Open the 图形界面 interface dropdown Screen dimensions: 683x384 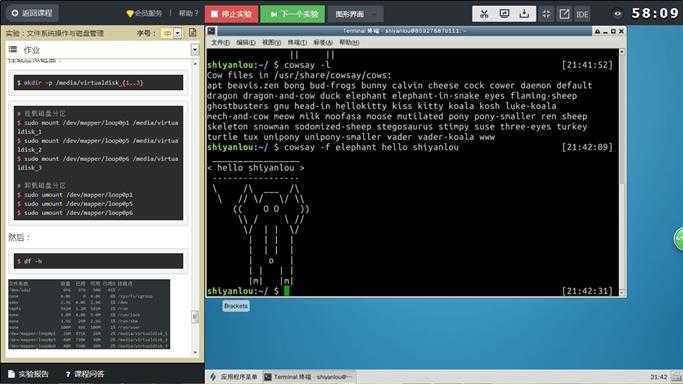[355, 14]
